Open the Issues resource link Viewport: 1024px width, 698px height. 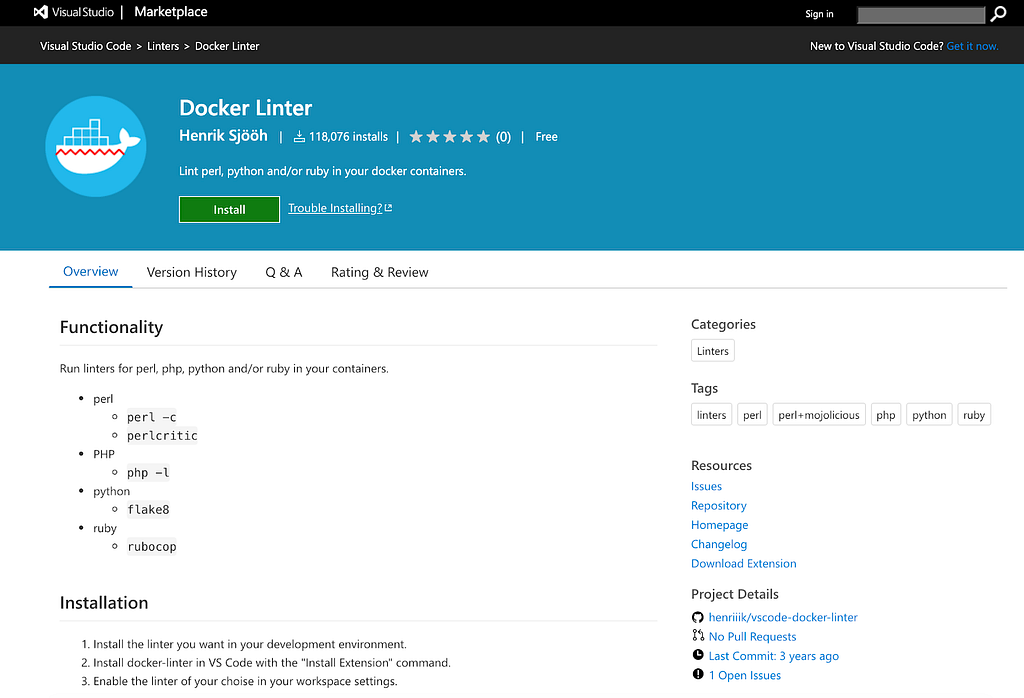(x=706, y=486)
